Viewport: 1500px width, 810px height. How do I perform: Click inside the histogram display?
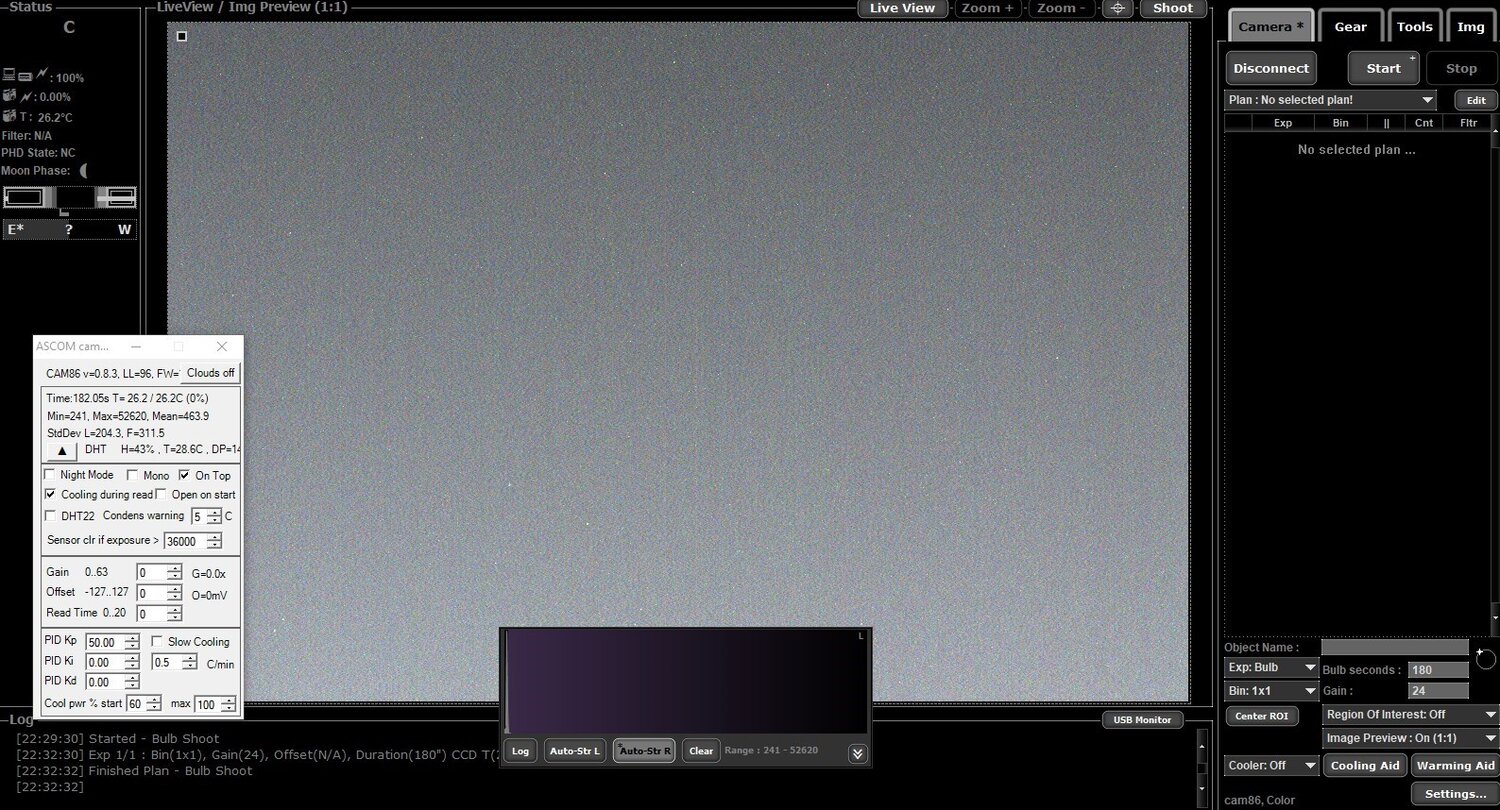(686, 682)
